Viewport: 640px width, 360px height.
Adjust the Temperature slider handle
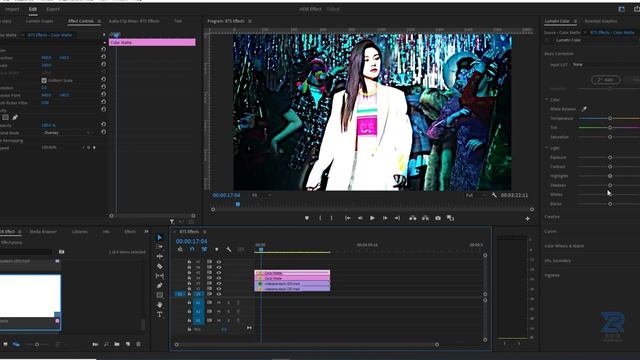point(610,118)
